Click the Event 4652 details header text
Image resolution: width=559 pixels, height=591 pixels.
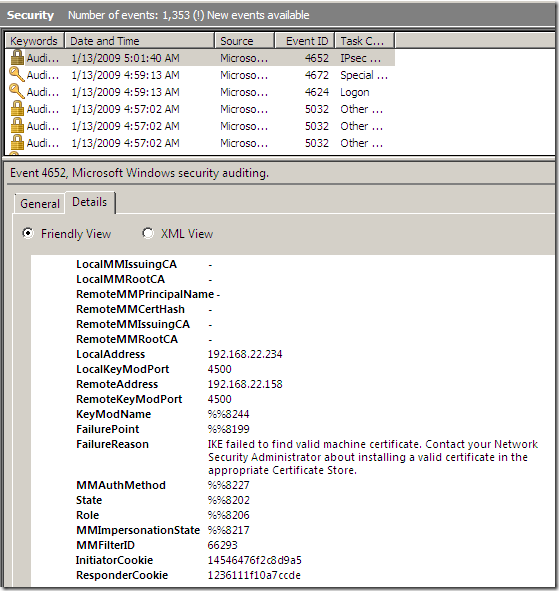[x=139, y=173]
